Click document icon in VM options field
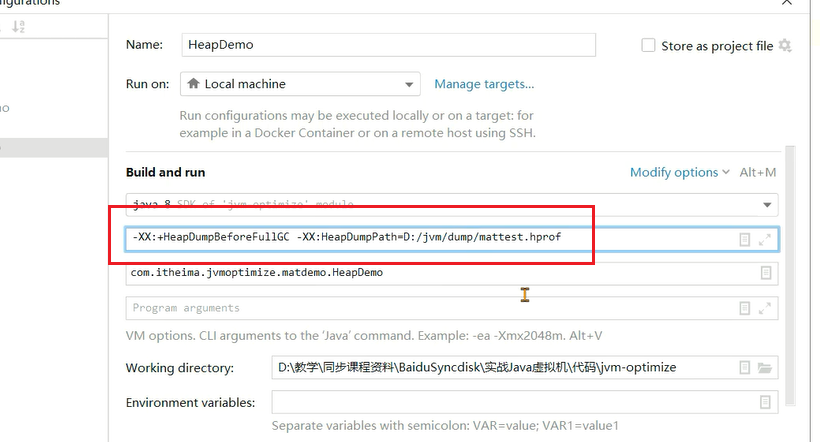Screen dimensions: 820x442 pos(744,240)
